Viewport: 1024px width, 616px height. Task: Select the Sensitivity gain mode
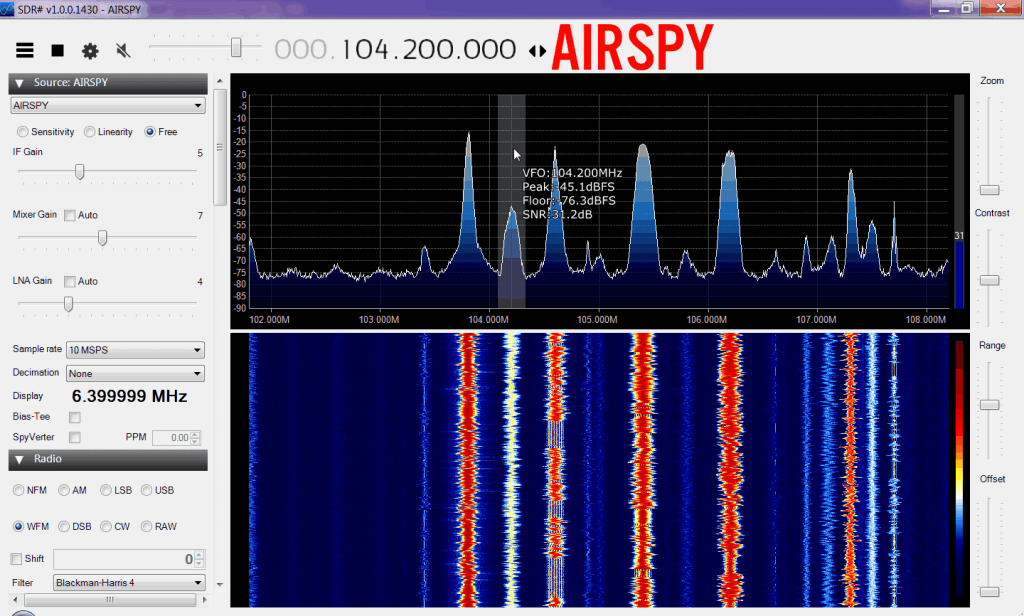22,132
